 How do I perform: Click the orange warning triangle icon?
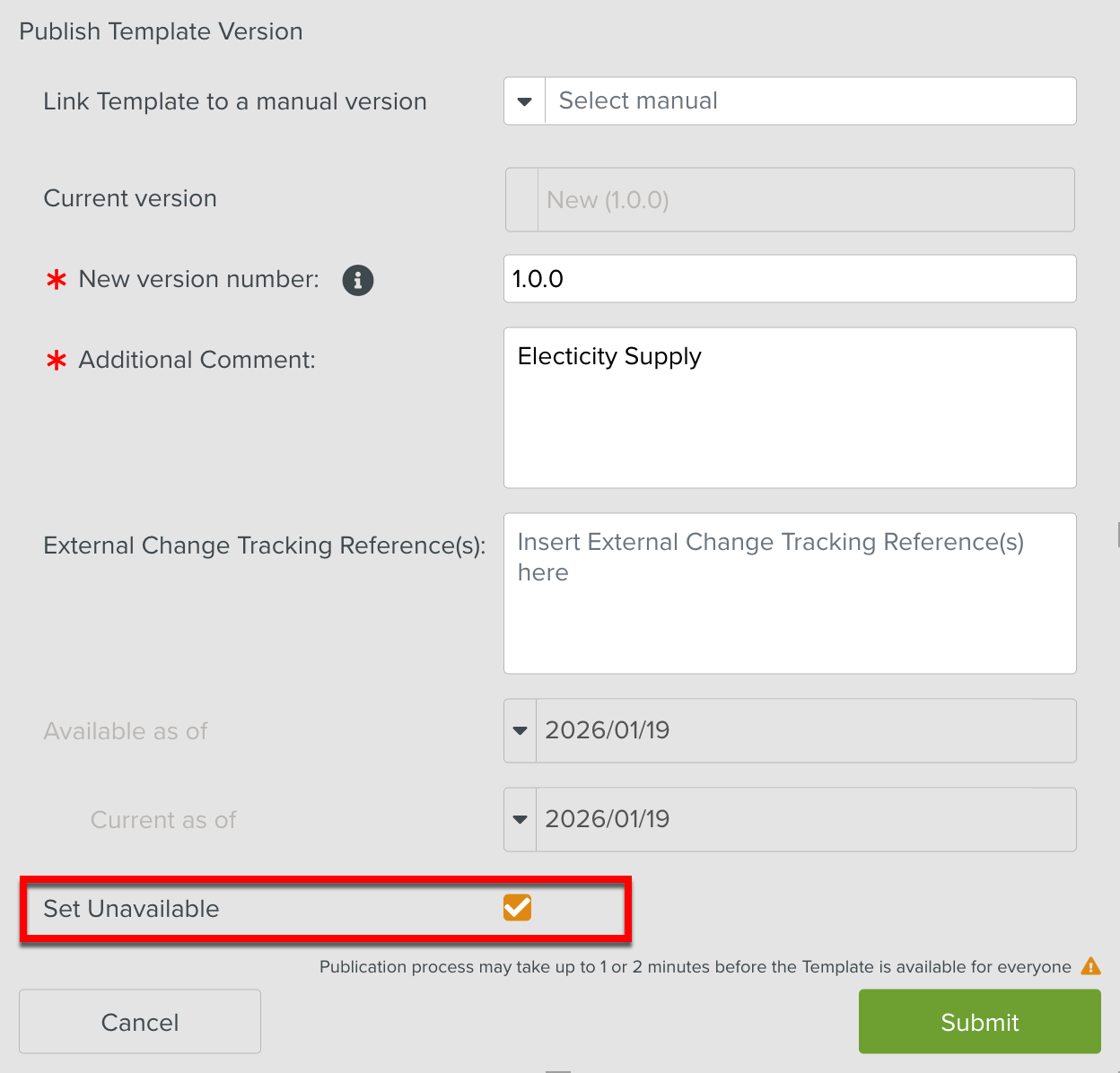point(1090,966)
